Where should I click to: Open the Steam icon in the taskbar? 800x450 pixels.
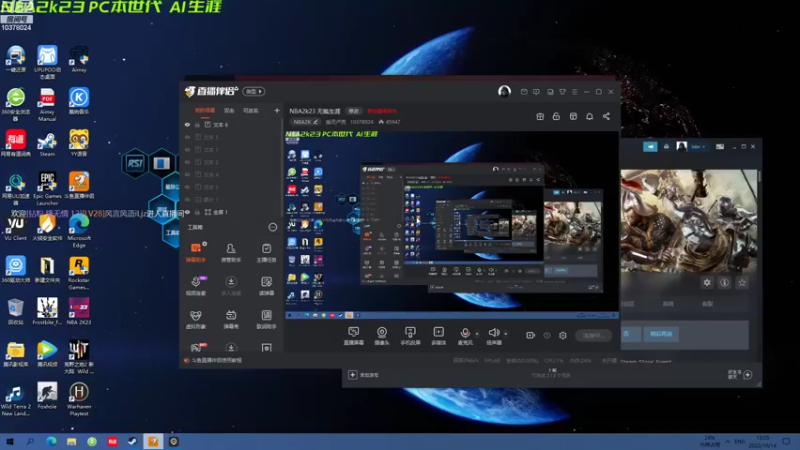[x=132, y=441]
